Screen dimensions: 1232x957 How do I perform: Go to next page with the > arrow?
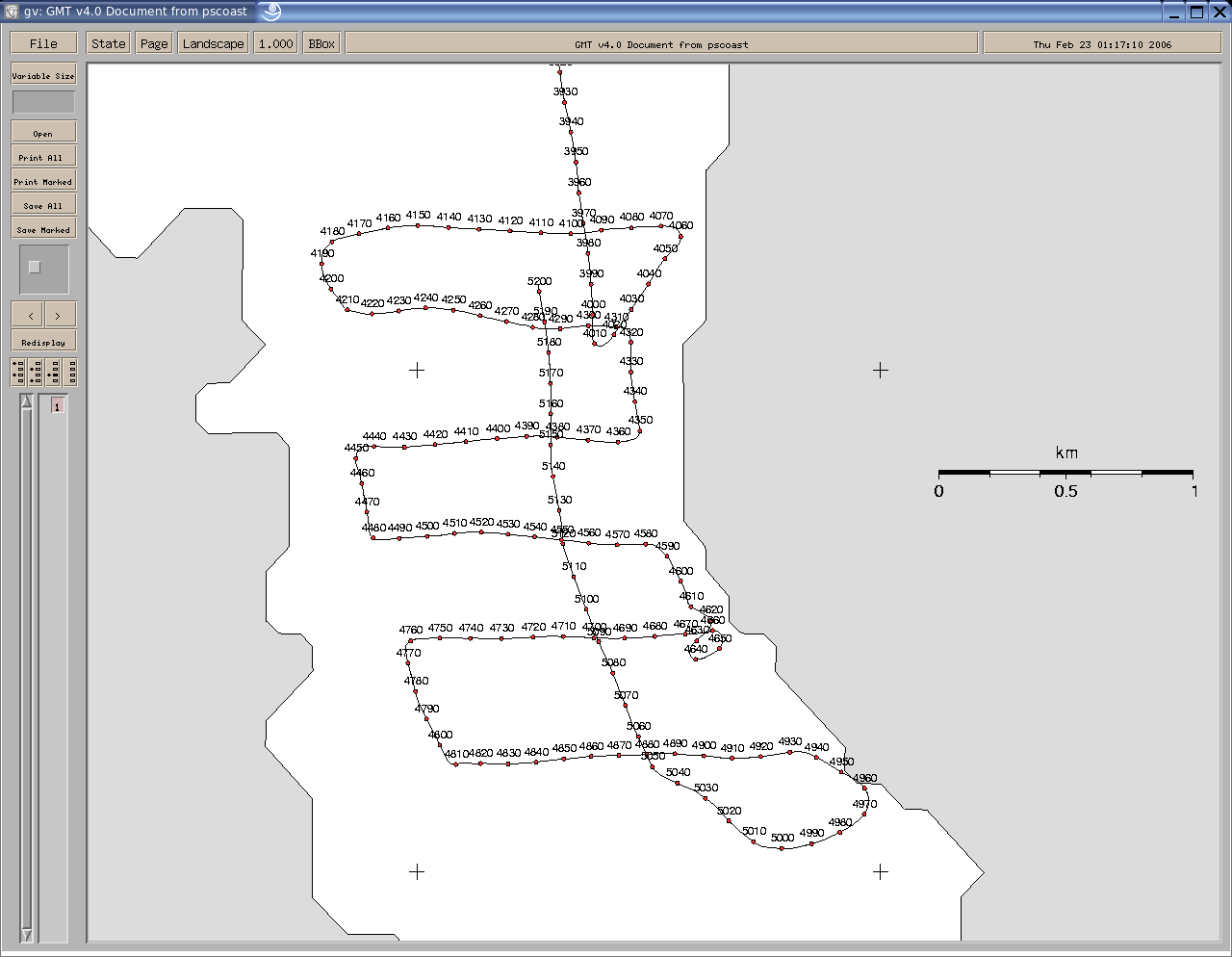tap(58, 316)
